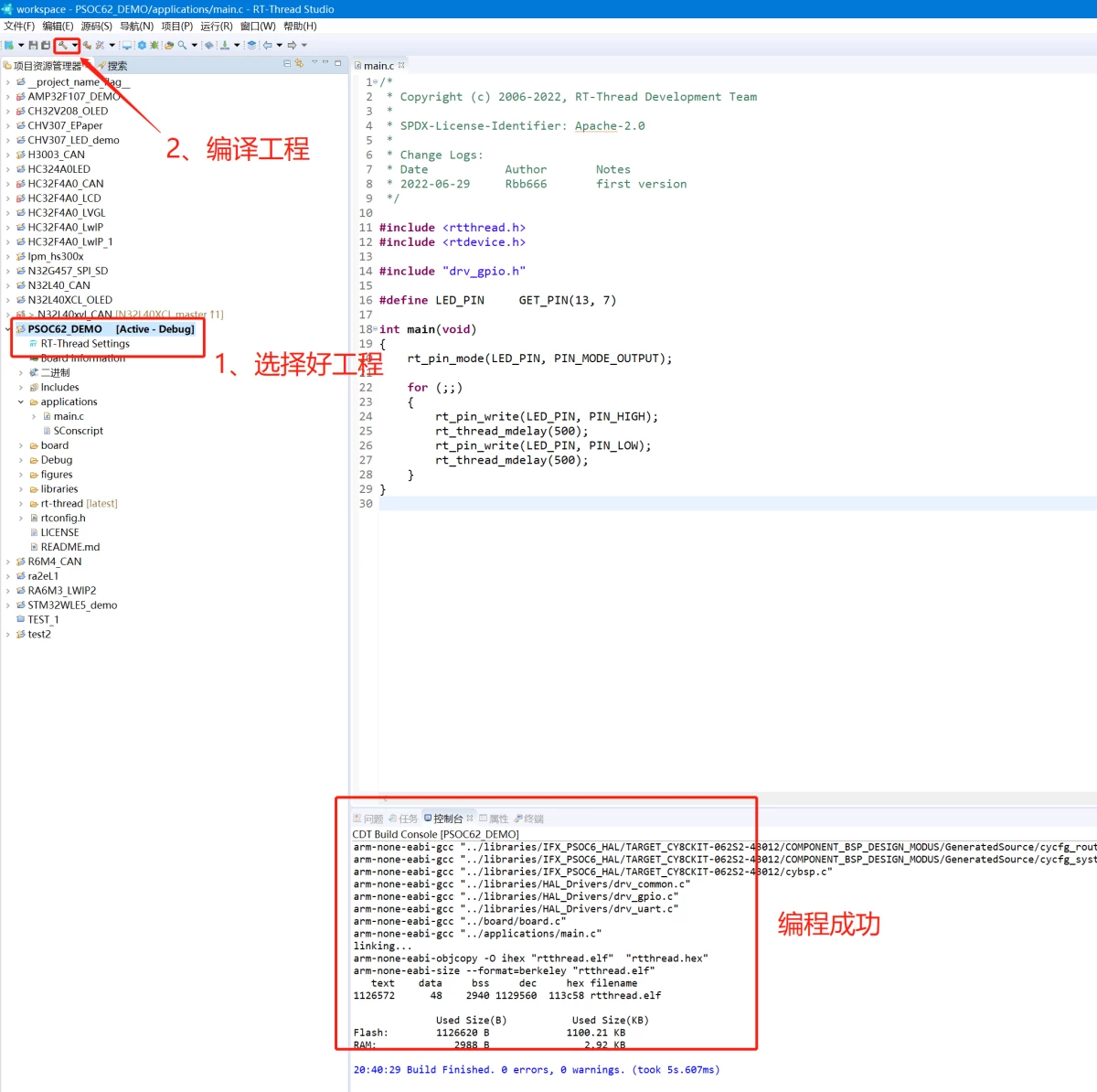Open the wrench tools dropdown arrow
Image resolution: width=1097 pixels, height=1092 pixels.
[112, 45]
